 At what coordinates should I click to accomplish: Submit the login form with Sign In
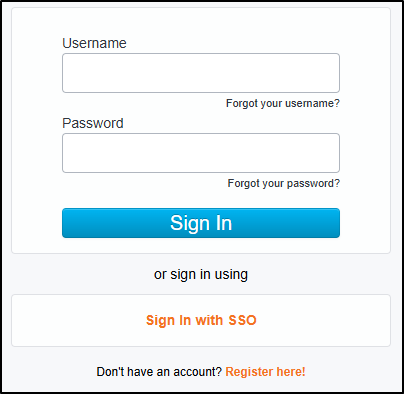click(201, 223)
